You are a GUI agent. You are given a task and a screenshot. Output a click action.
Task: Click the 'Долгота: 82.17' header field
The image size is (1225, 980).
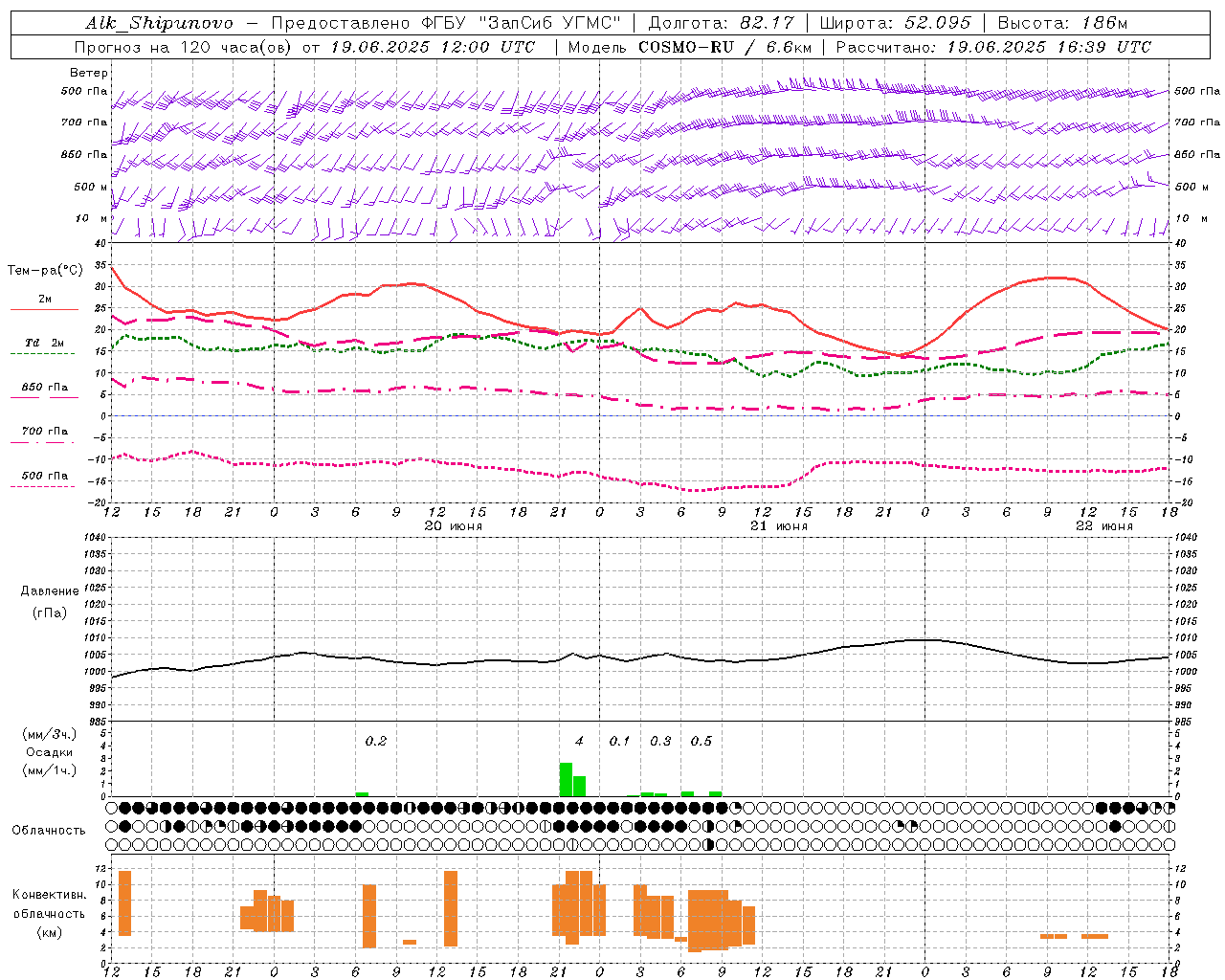pyautogui.click(x=722, y=23)
